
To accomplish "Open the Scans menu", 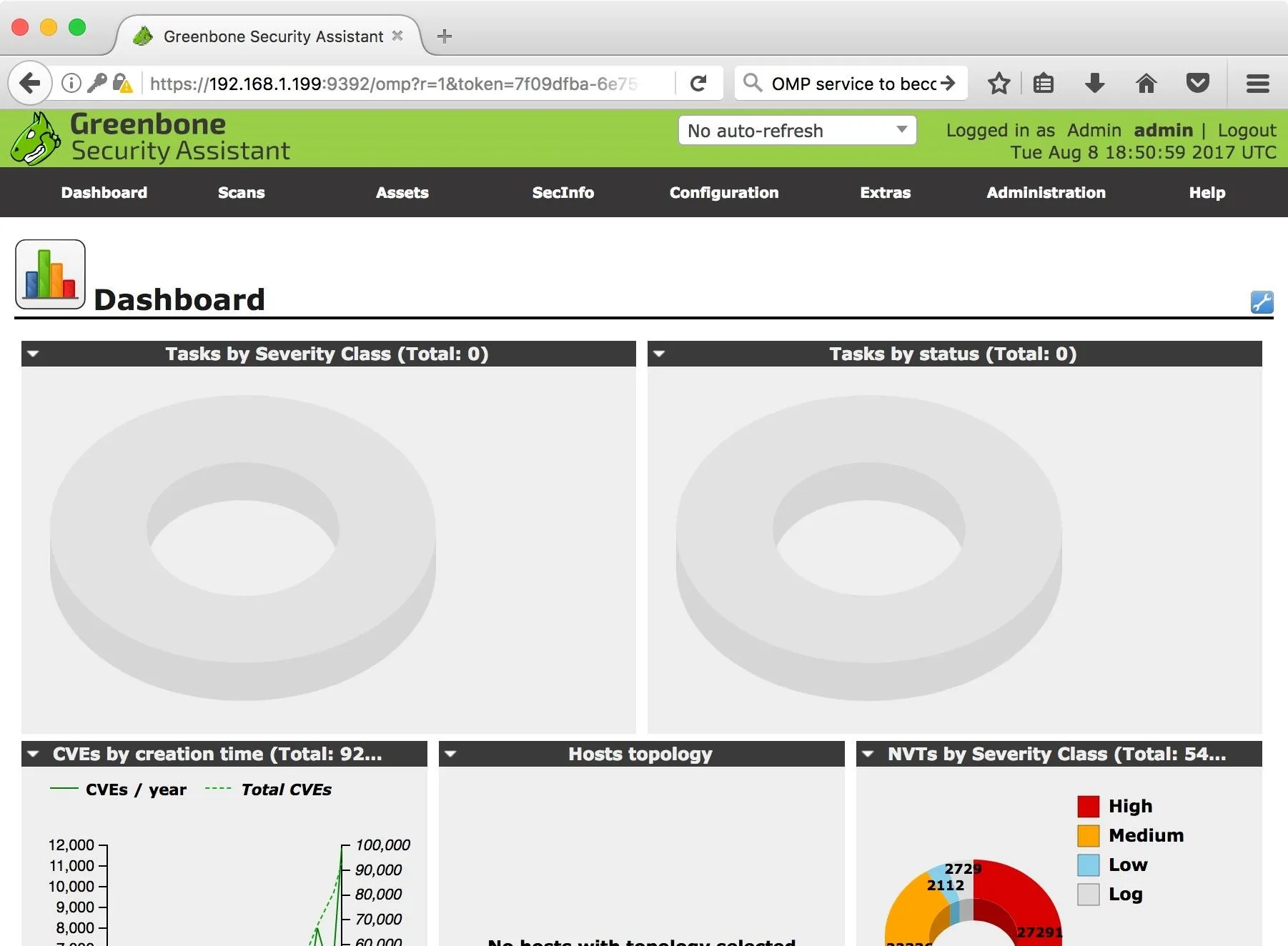I will pos(242,193).
